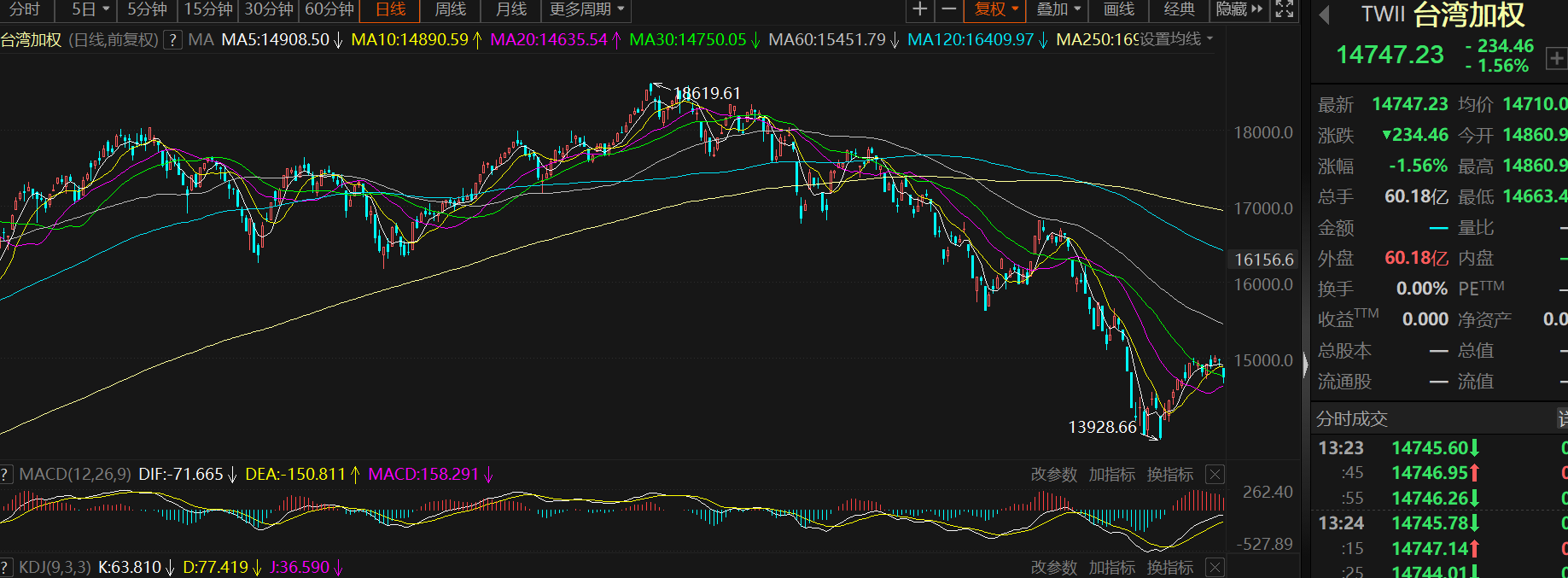The width and height of the screenshot is (1568, 578).
Task: Switch to 分时 intraday tab
Action: [25, 9]
